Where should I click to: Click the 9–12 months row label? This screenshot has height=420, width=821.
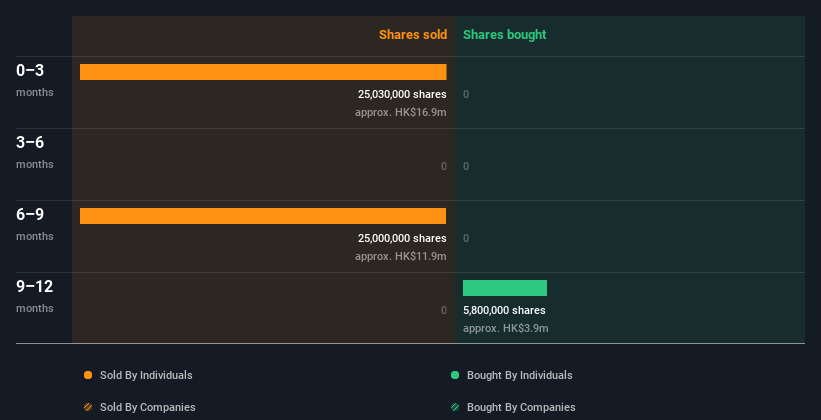pyautogui.click(x=35, y=296)
